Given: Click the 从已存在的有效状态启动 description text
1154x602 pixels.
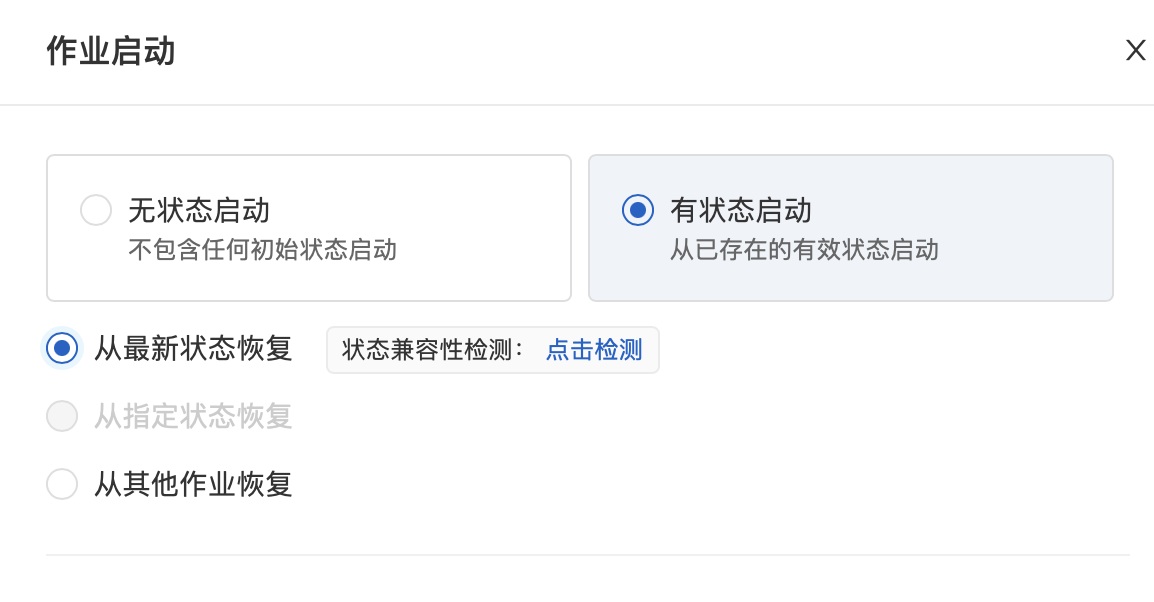Looking at the screenshot, I should click(804, 249).
